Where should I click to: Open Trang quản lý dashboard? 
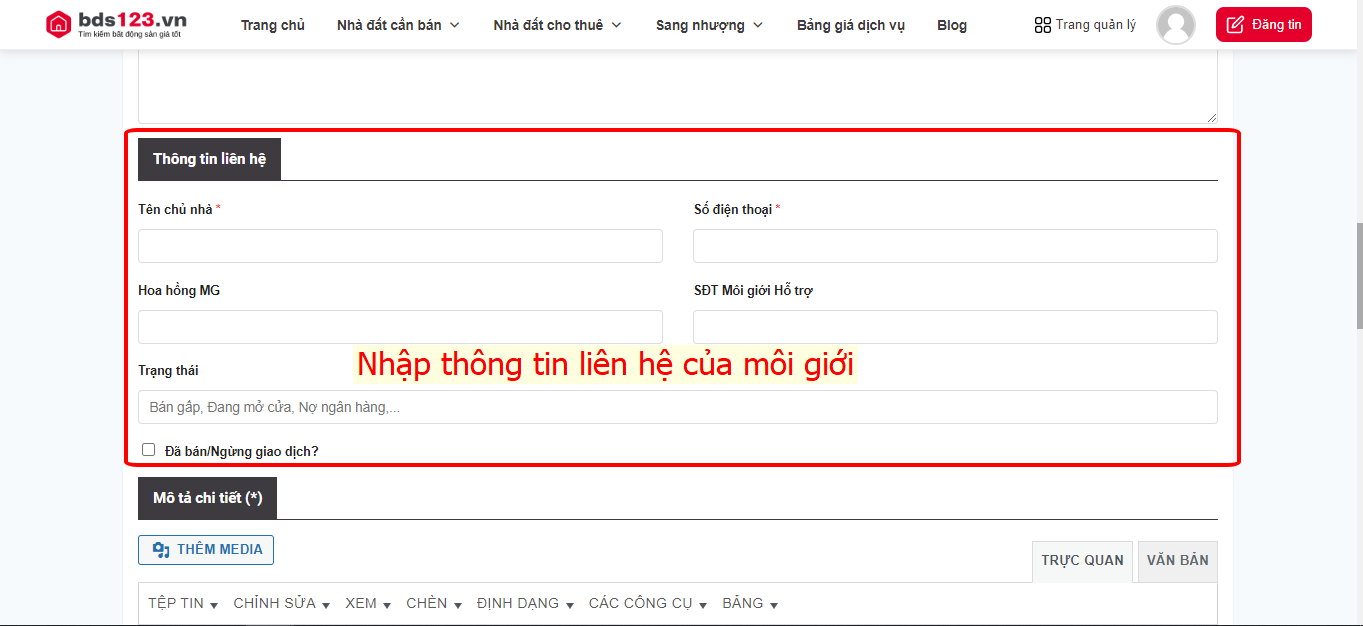(x=1085, y=25)
